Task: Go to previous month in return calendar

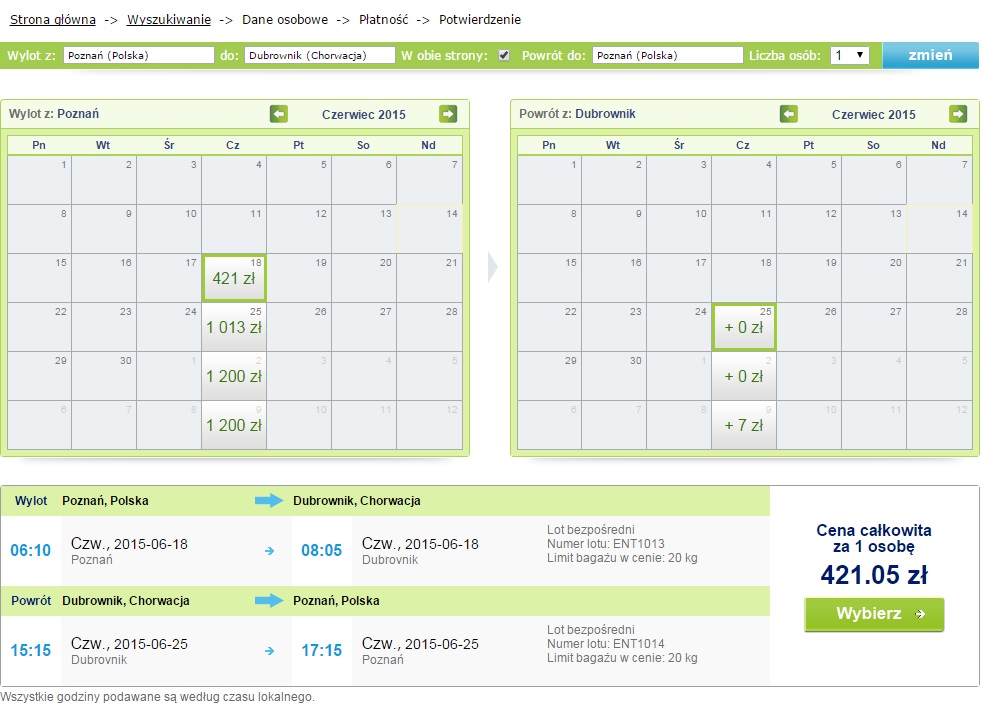Action: 789,114
